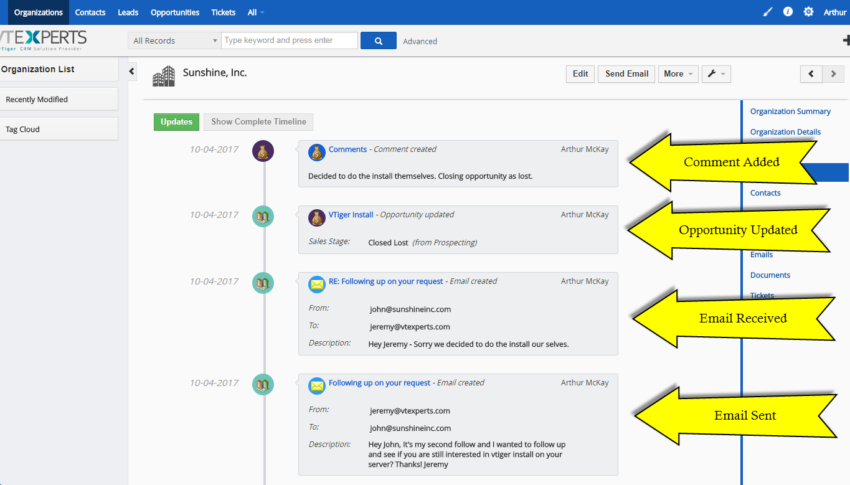Switch to the Opportunities tab

(x=175, y=12)
